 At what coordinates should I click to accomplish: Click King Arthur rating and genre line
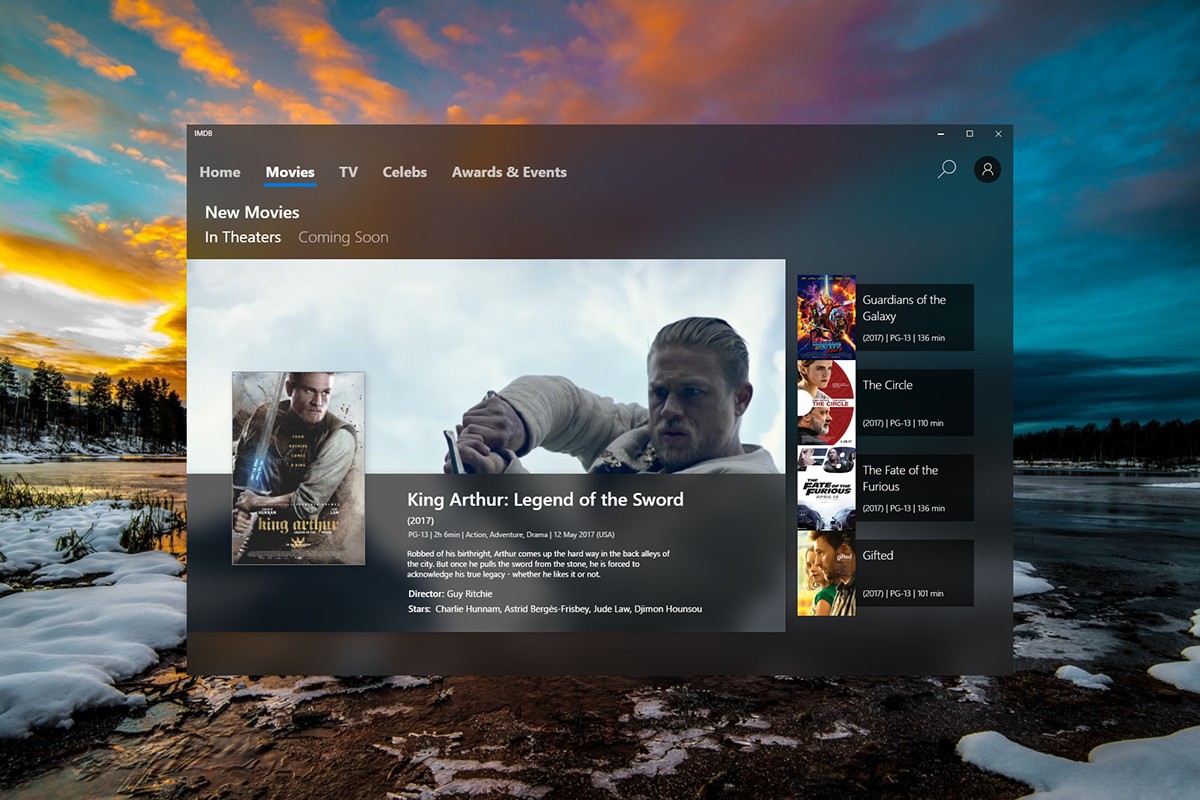pyautogui.click(x=511, y=536)
